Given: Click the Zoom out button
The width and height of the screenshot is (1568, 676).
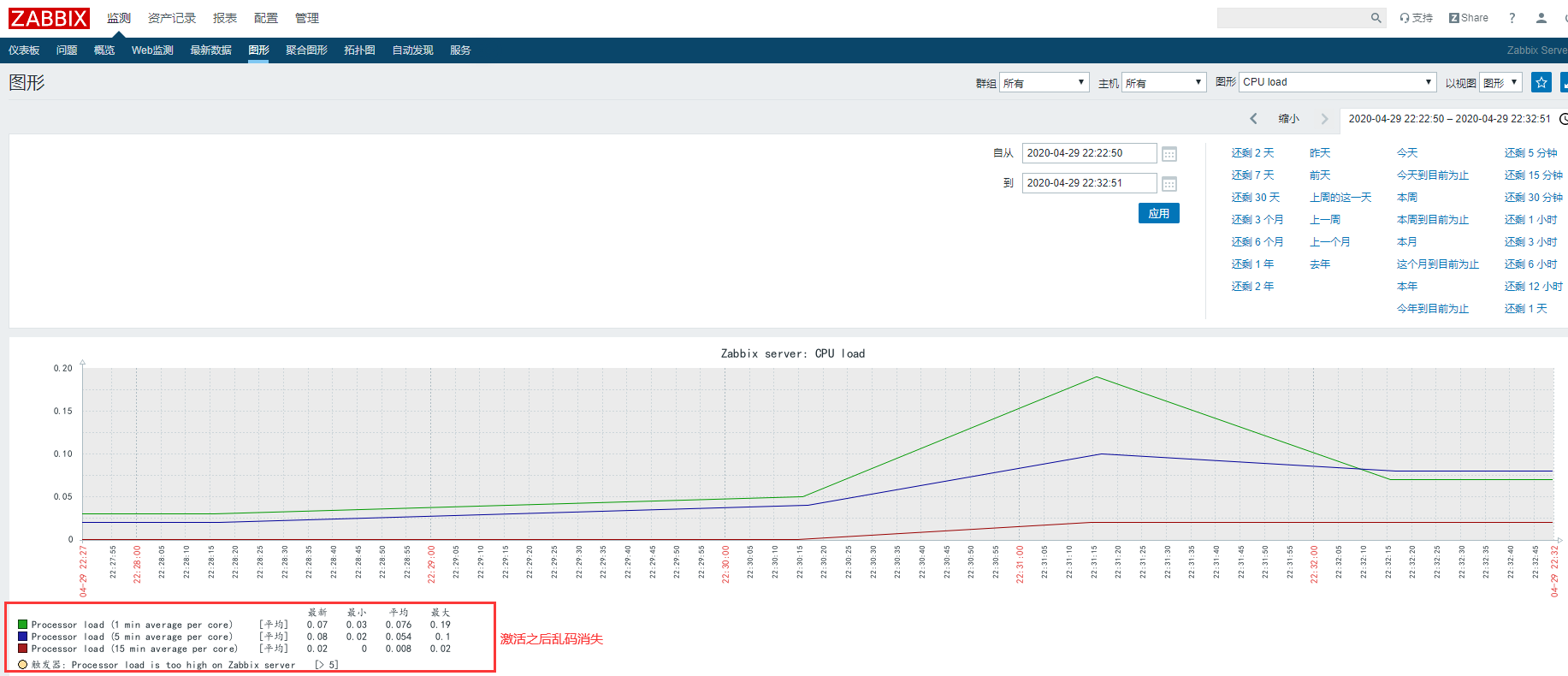Looking at the screenshot, I should pyautogui.click(x=1288, y=119).
